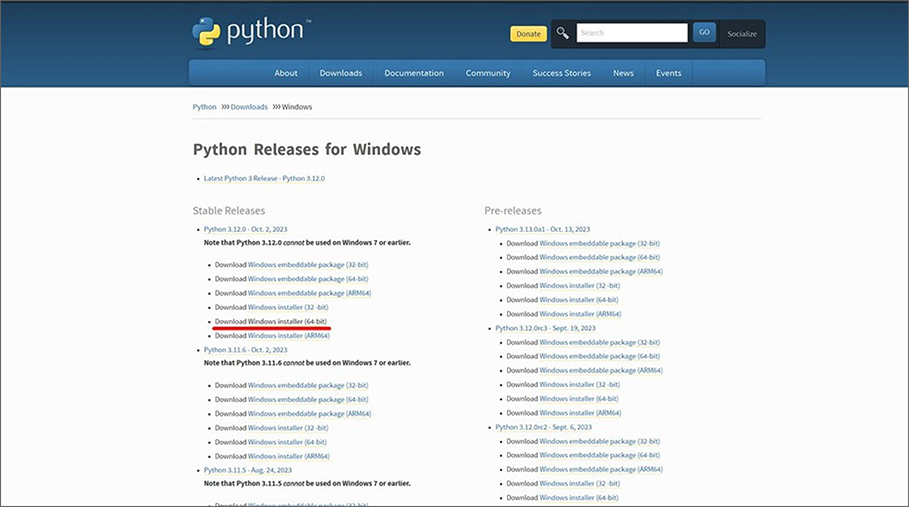This screenshot has height=507, width=909.
Task: Click the 'Stable Releases' section heading
Action: point(229,211)
